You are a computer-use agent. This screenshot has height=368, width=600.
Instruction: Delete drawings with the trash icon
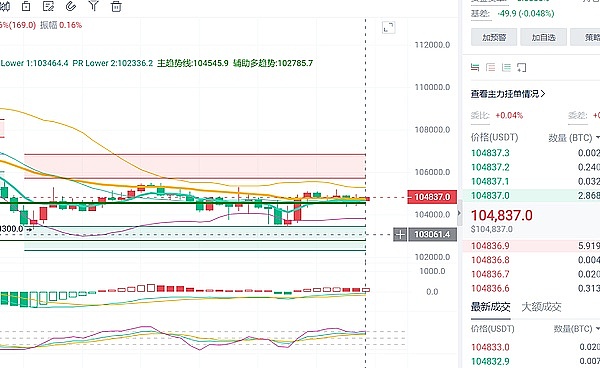tap(116, 6)
